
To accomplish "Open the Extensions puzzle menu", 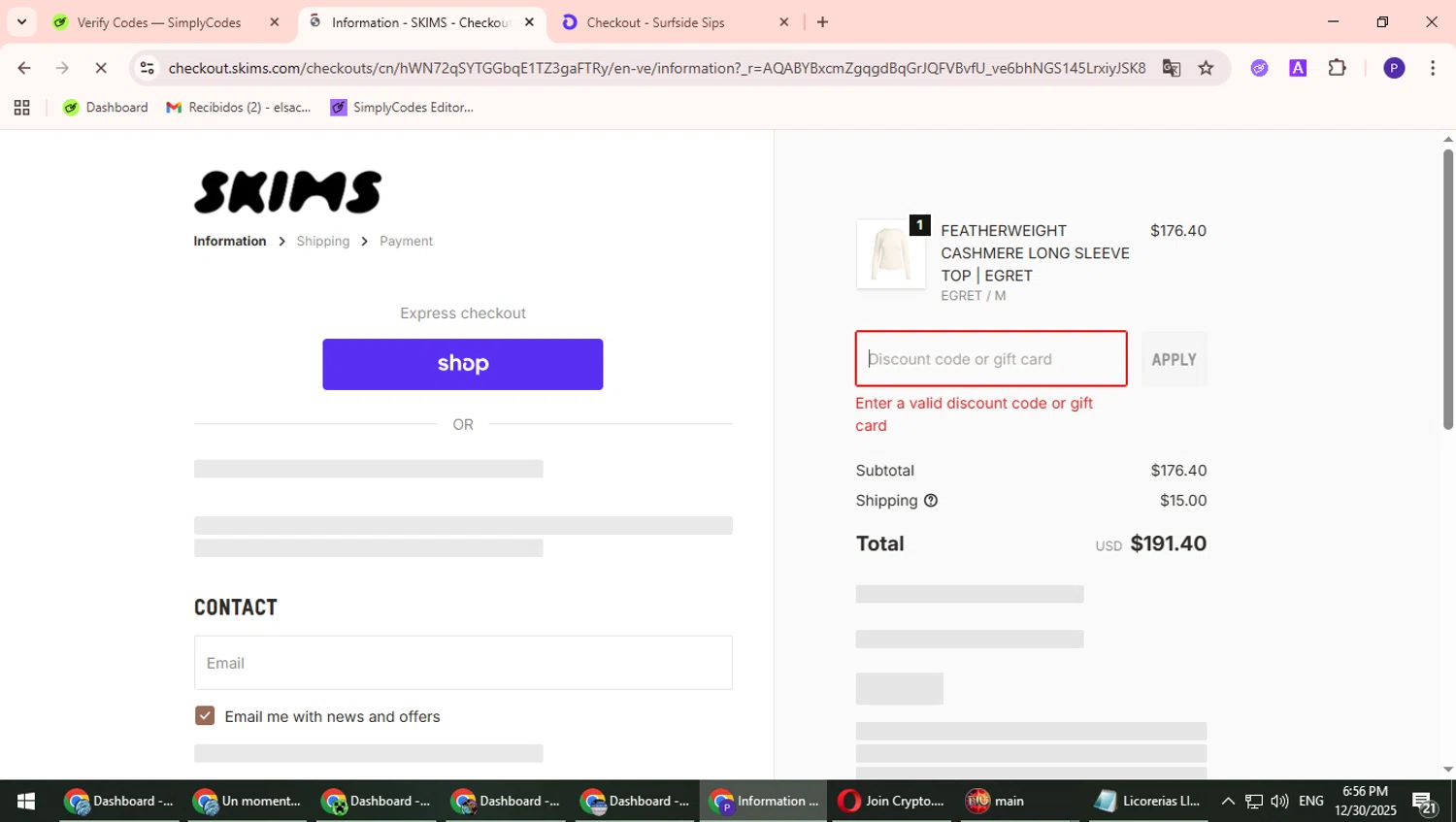I will [x=1338, y=68].
